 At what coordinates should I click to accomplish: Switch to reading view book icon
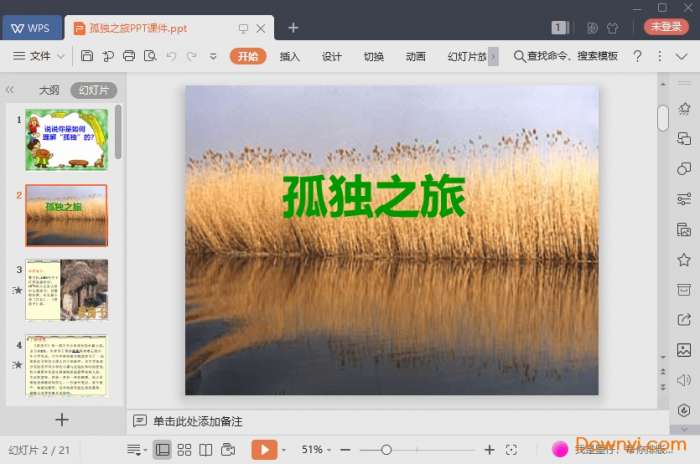click(205, 450)
